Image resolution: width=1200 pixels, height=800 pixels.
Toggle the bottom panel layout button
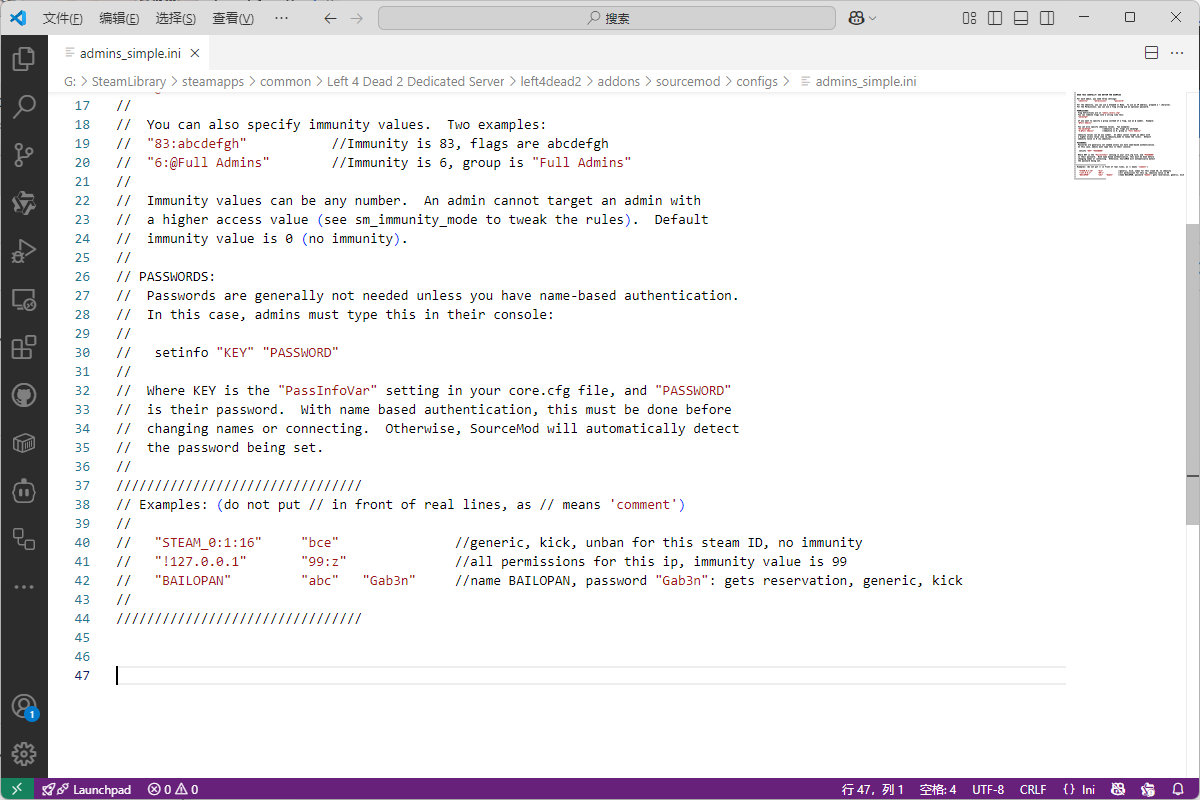click(1021, 18)
